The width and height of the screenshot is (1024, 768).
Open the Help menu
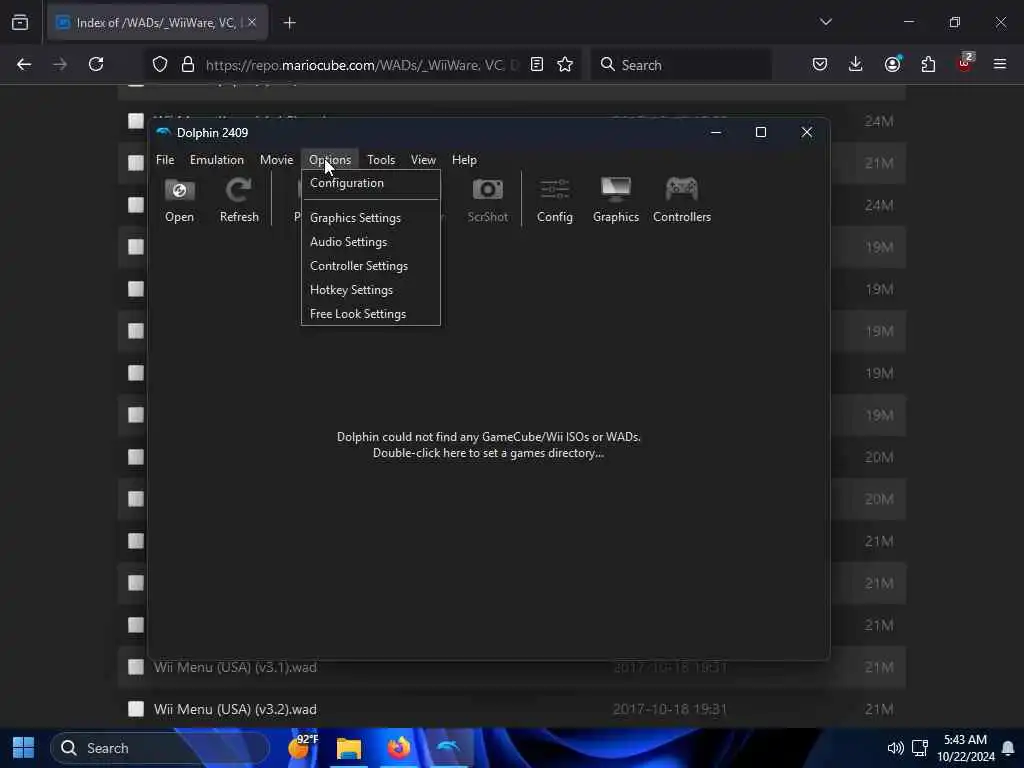point(464,160)
